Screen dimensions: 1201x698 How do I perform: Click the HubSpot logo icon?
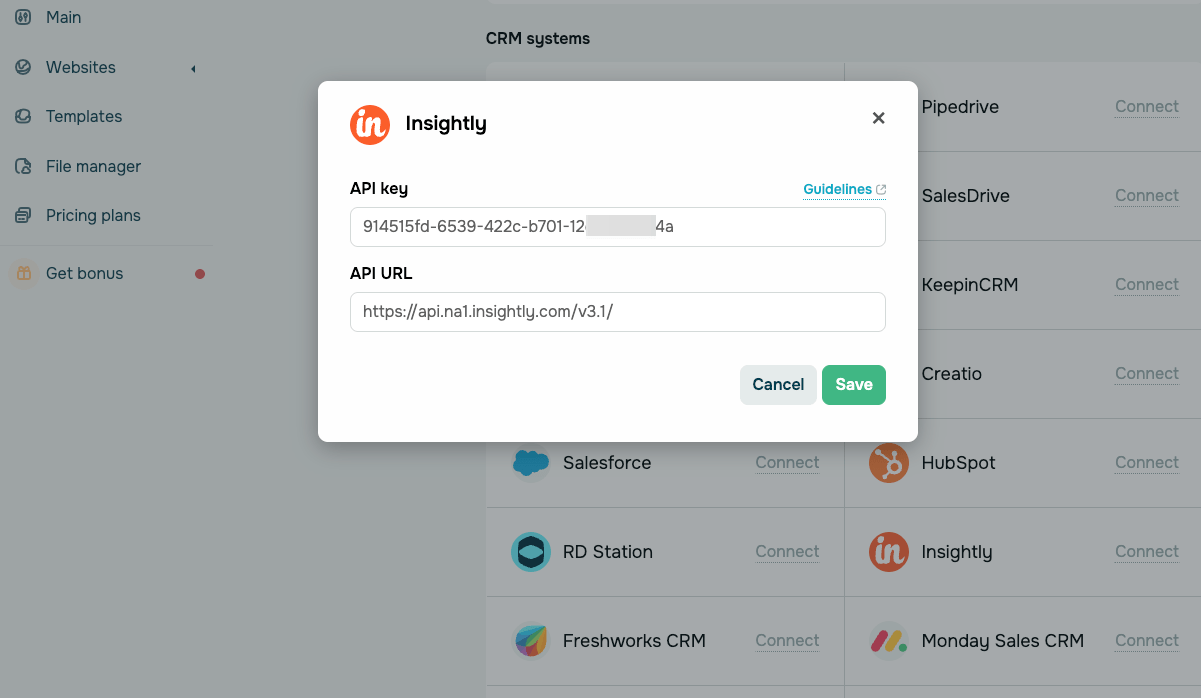(889, 463)
